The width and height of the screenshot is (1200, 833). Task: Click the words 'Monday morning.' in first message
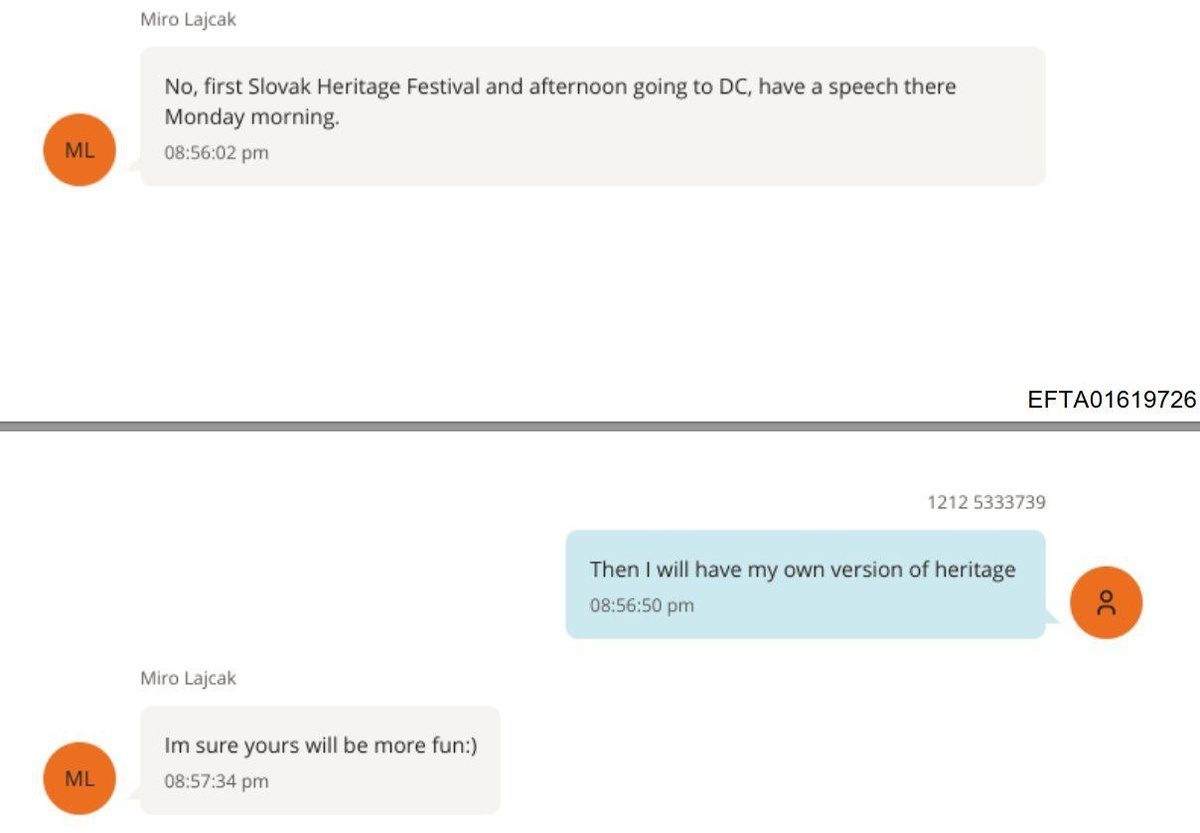click(252, 117)
